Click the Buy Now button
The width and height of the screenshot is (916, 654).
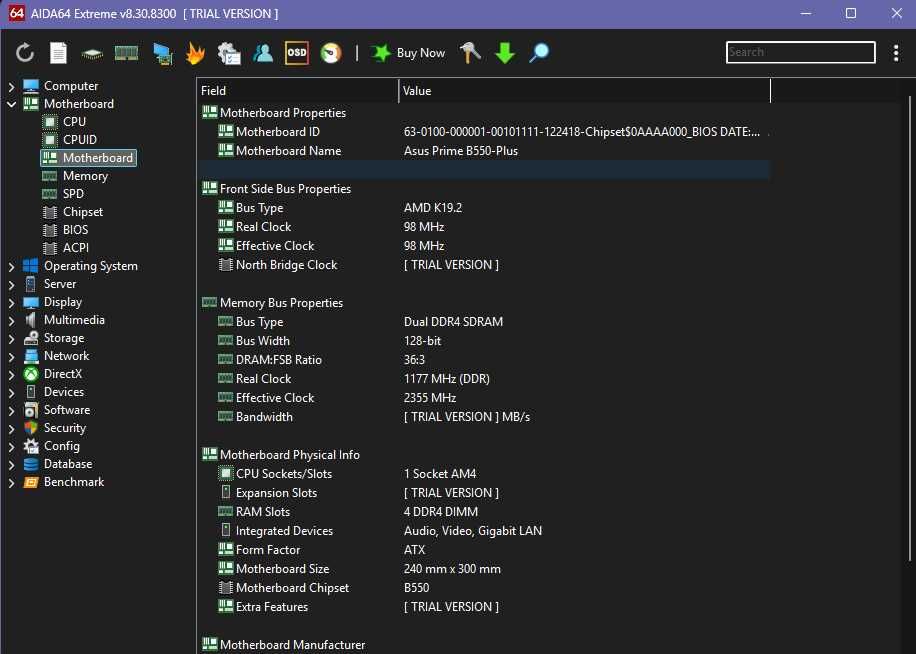point(408,53)
